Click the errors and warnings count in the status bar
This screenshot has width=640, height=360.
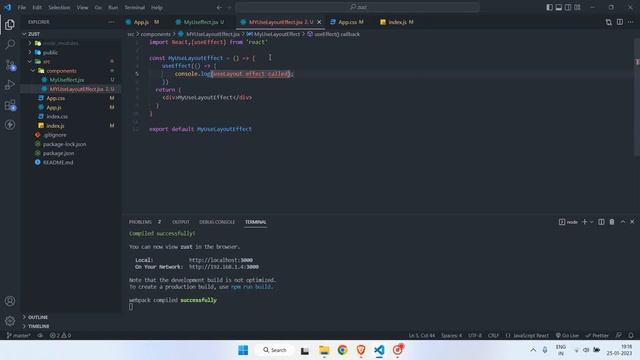[x=60, y=335]
